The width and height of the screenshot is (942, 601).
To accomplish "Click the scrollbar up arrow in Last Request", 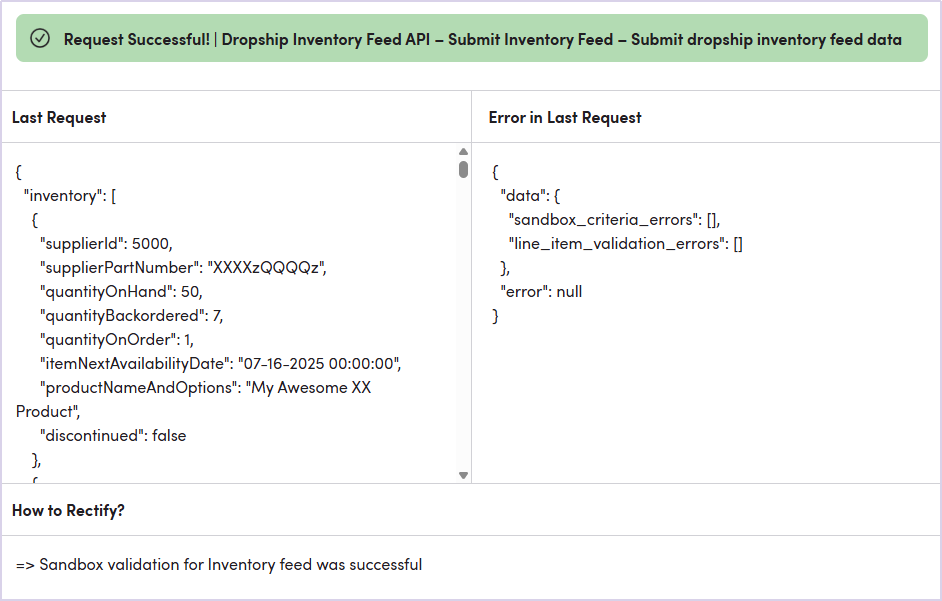I will [463, 152].
